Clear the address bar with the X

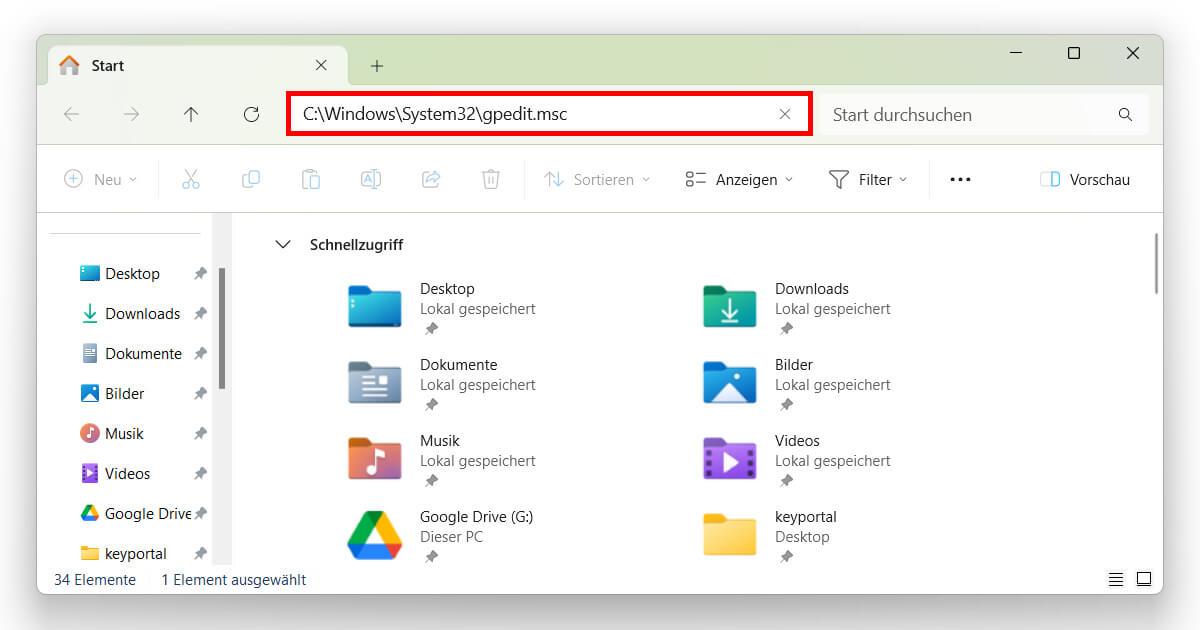tap(785, 114)
